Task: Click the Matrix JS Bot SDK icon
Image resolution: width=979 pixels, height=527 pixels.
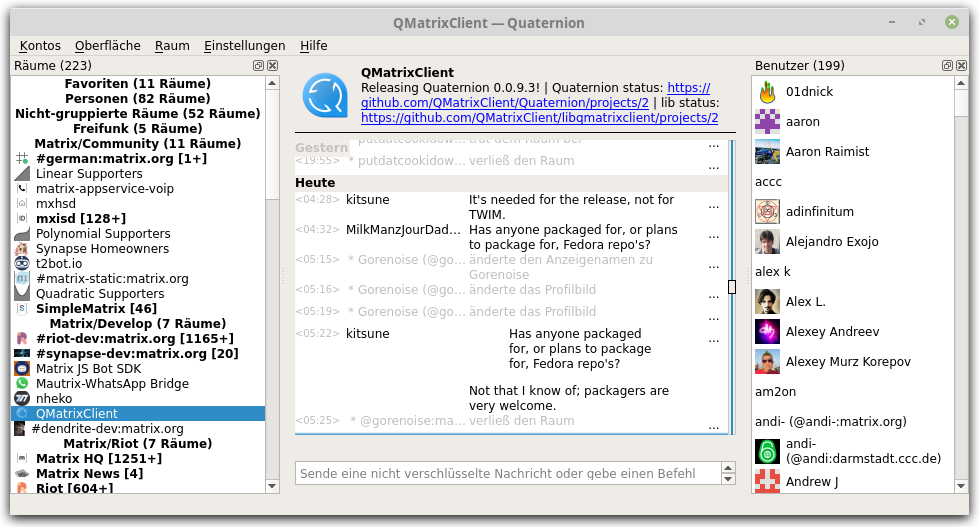Action: (x=22, y=368)
